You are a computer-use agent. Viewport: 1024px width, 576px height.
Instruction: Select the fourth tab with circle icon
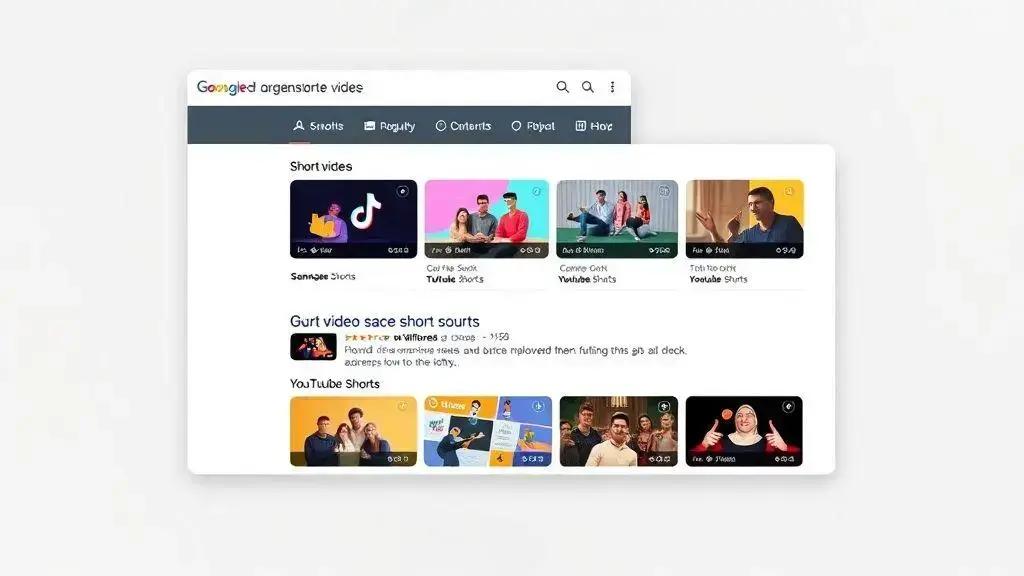click(533, 126)
